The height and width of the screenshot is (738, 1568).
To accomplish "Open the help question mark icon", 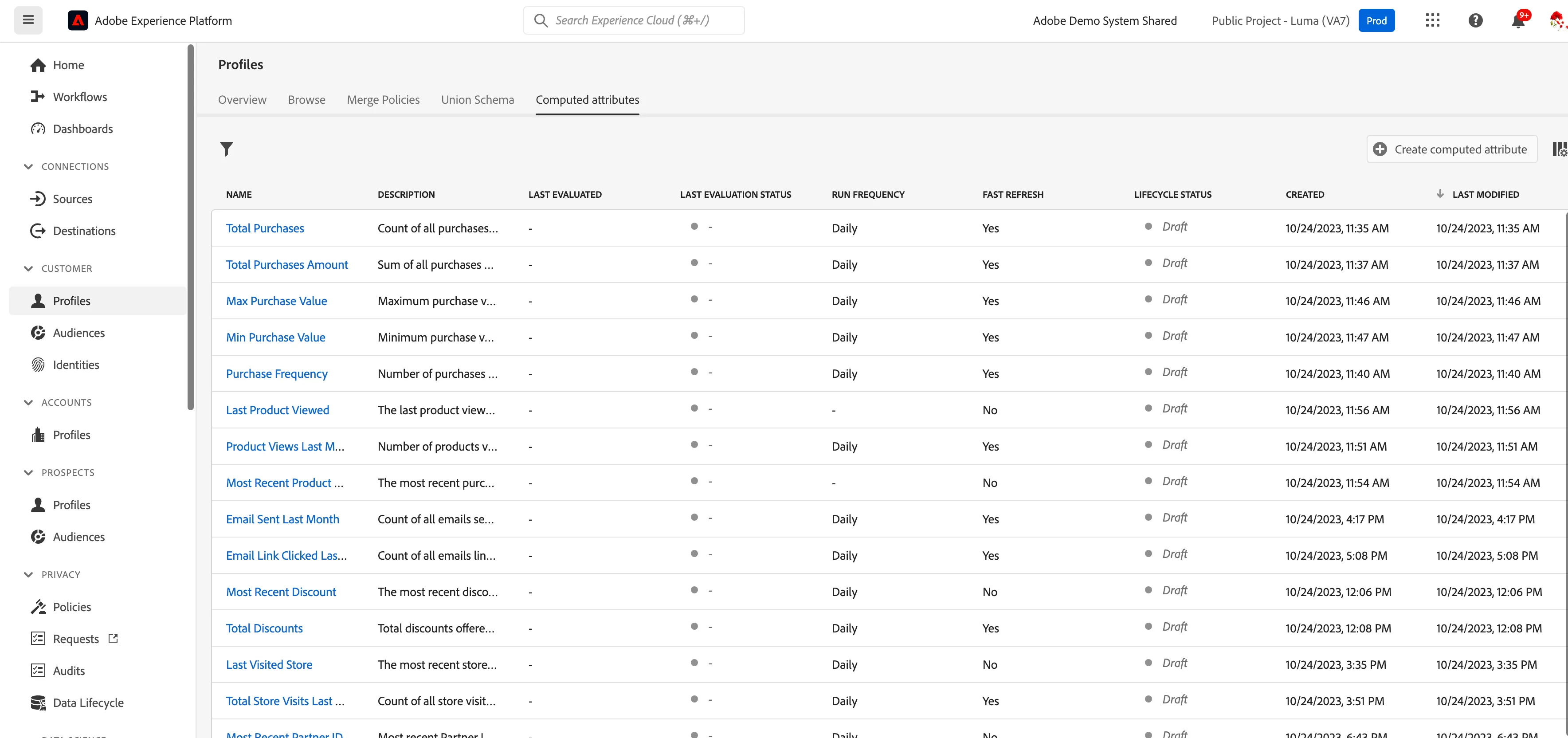I will pos(1475,21).
